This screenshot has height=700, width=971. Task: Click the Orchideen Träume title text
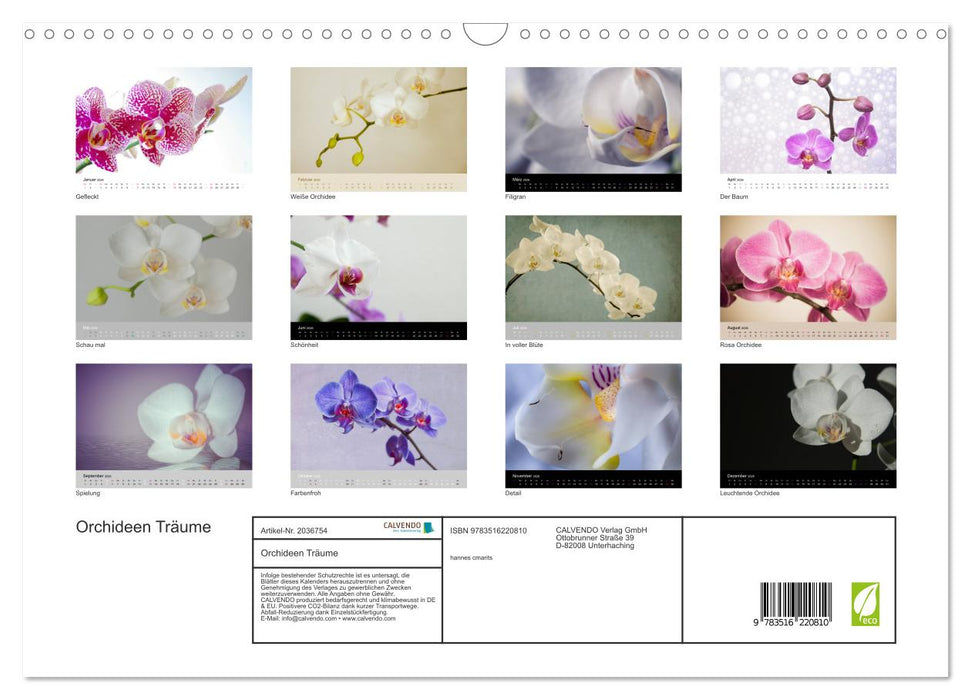(143, 527)
